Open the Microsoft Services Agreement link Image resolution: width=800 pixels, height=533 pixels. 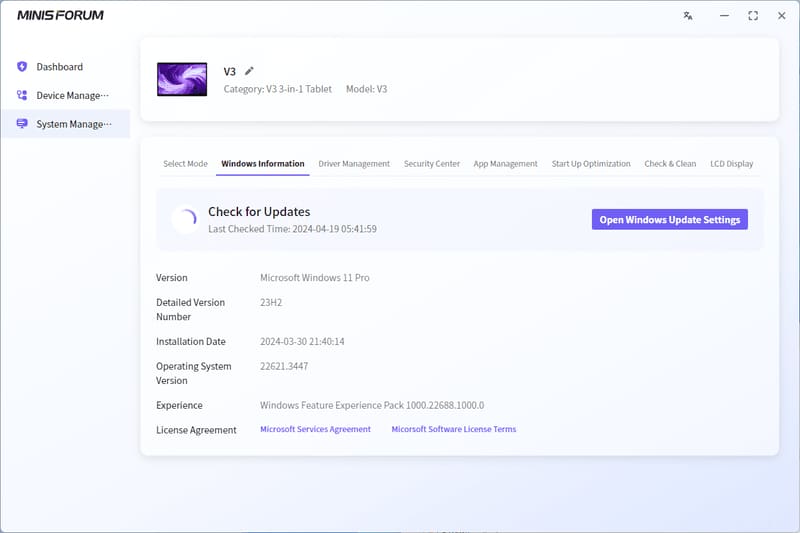tap(315, 429)
